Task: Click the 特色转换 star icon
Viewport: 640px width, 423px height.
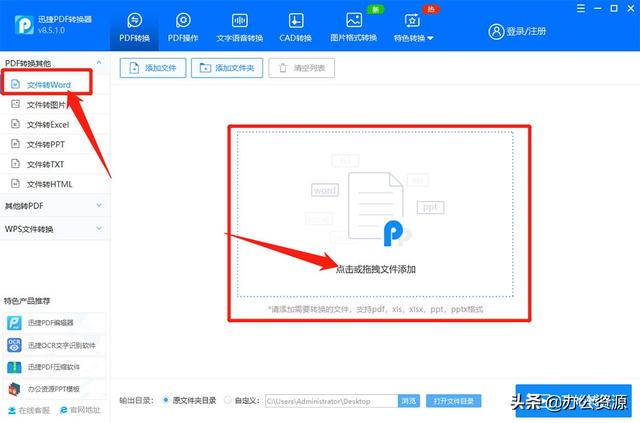Action: point(412,20)
